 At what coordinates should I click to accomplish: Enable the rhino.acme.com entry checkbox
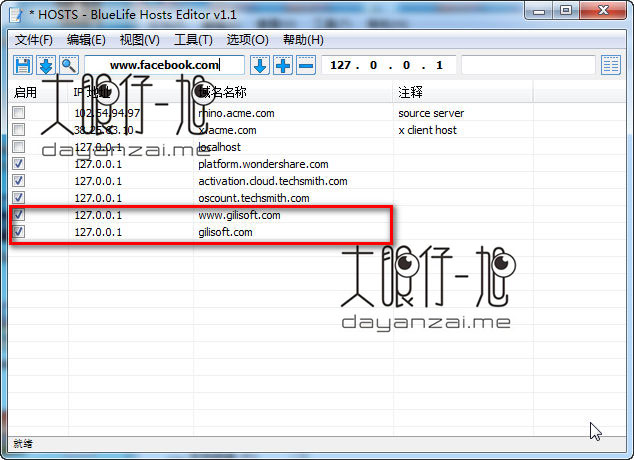[19, 113]
